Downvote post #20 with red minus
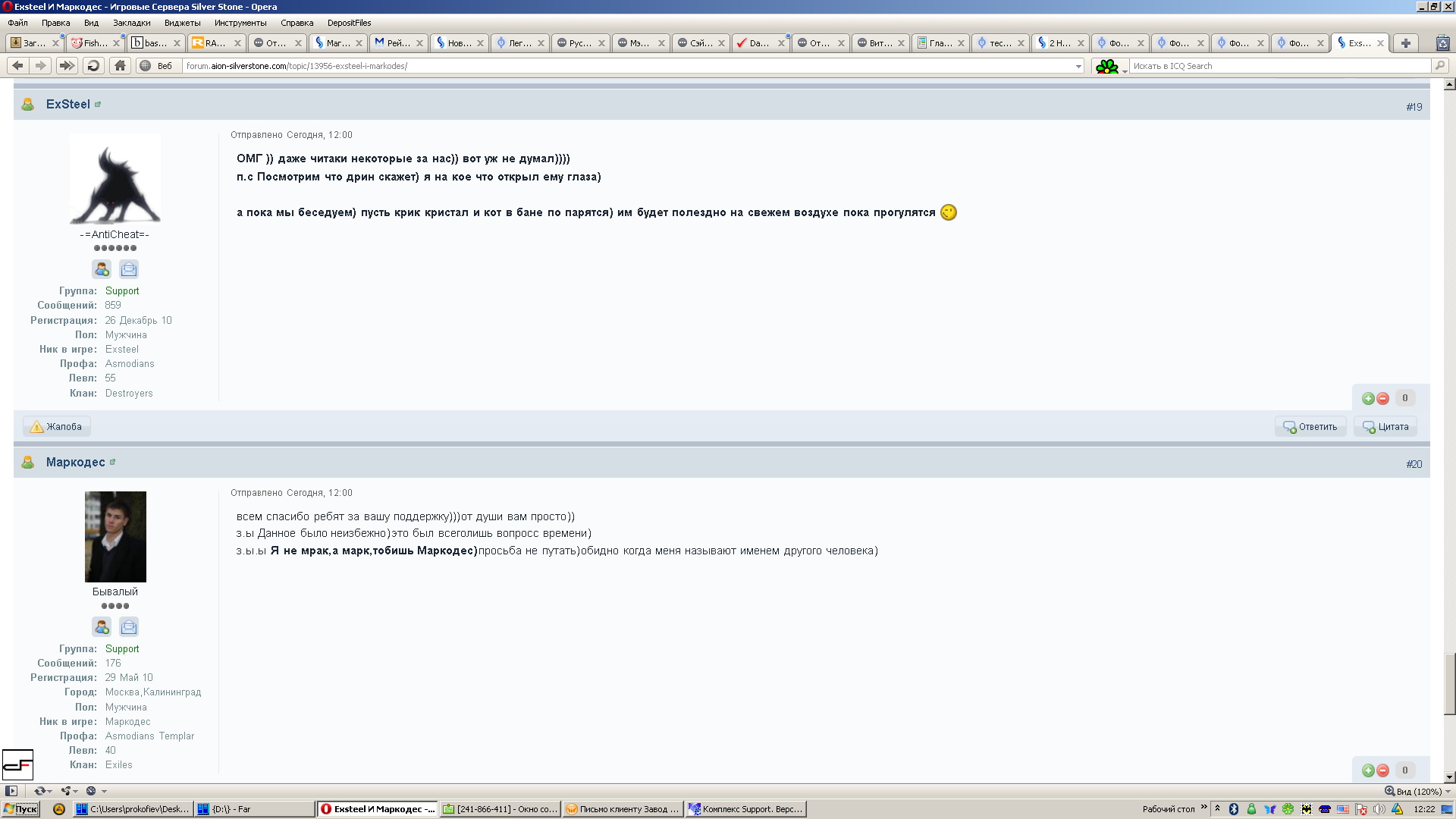Viewport: 1456px width, 819px height. click(x=1382, y=770)
